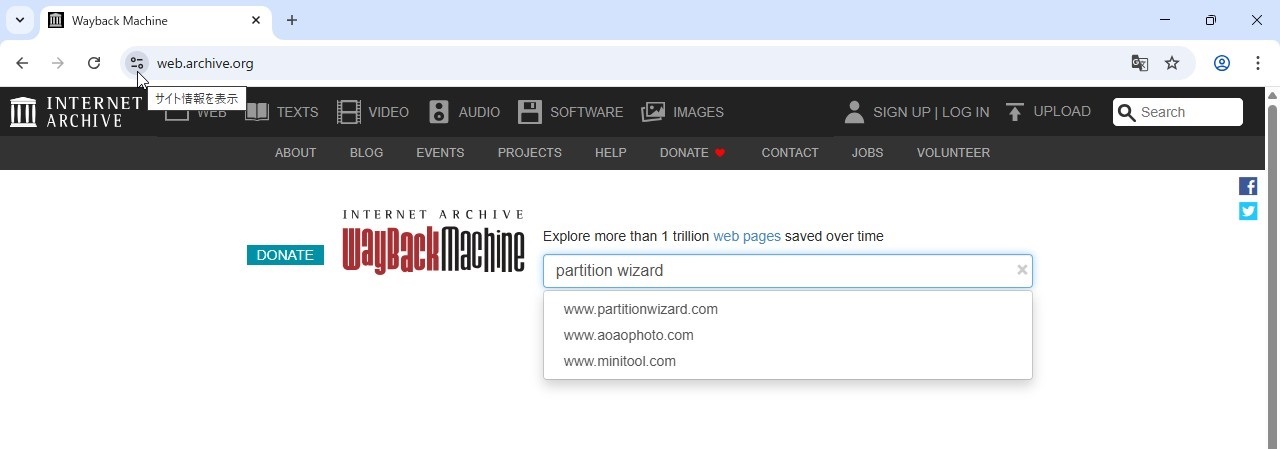Image resolution: width=1280 pixels, height=449 pixels.
Task: Bookmark this page with star icon
Action: (1172, 63)
